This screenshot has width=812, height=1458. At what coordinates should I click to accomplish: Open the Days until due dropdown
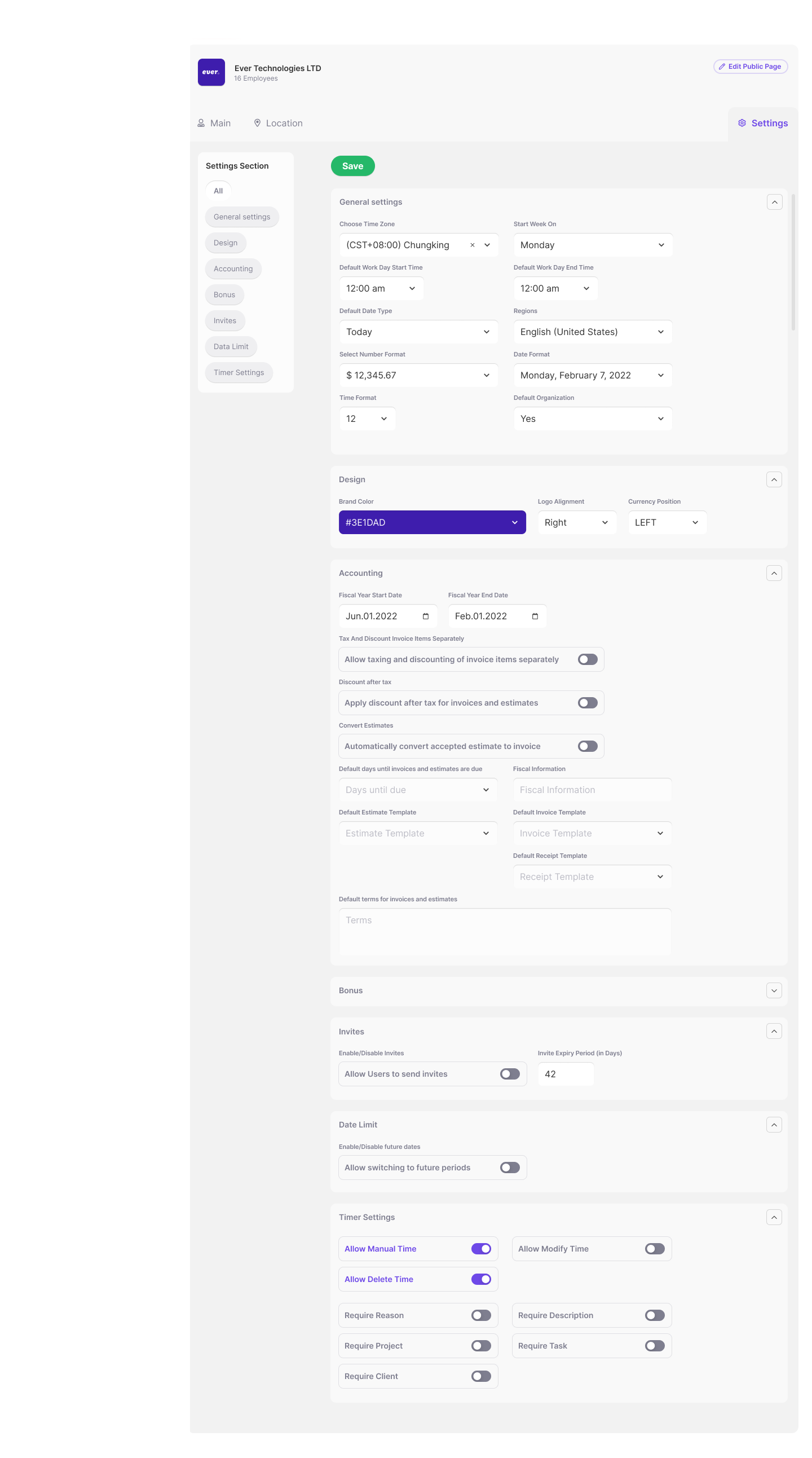[x=418, y=790]
